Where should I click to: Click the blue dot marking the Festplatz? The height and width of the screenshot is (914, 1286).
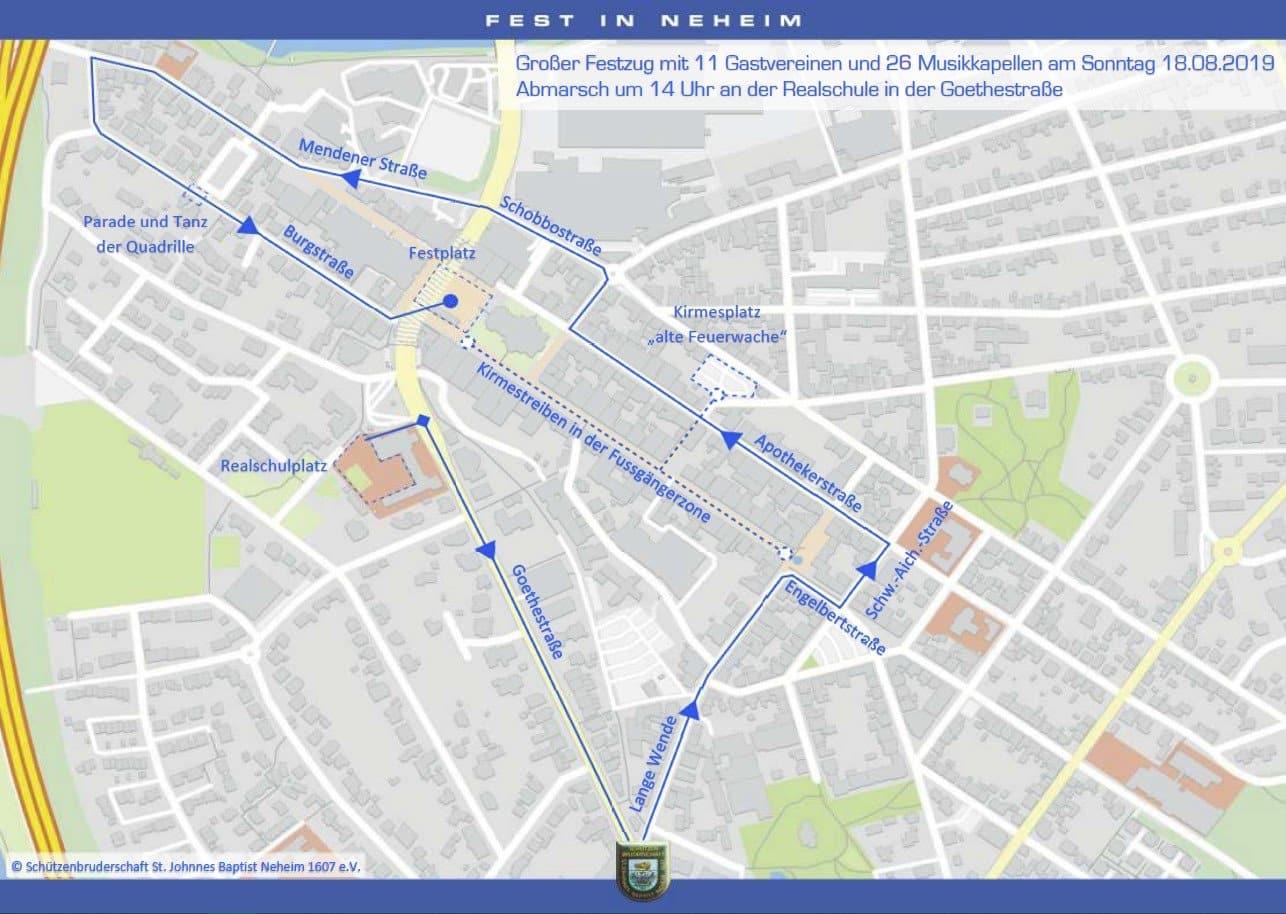click(450, 301)
